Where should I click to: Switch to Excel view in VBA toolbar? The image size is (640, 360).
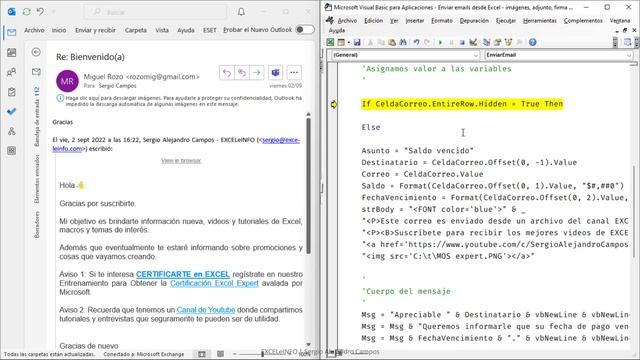point(330,42)
